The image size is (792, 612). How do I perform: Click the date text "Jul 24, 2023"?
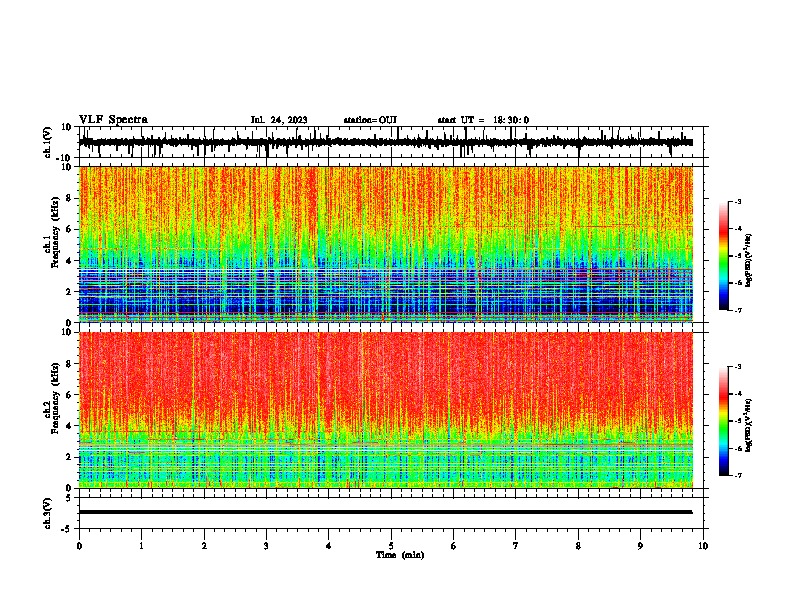[279, 120]
